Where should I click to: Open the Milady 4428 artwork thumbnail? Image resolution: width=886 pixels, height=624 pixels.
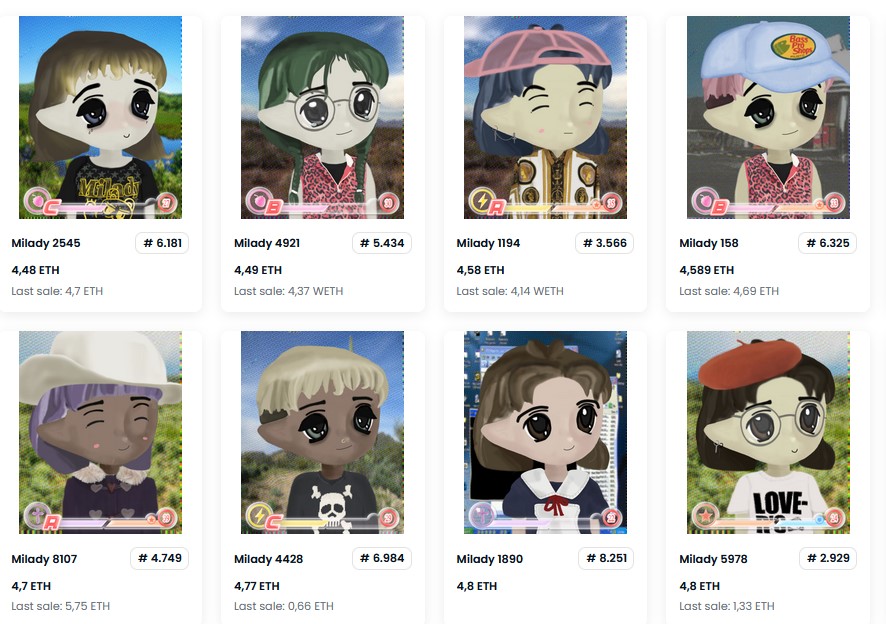(x=323, y=432)
